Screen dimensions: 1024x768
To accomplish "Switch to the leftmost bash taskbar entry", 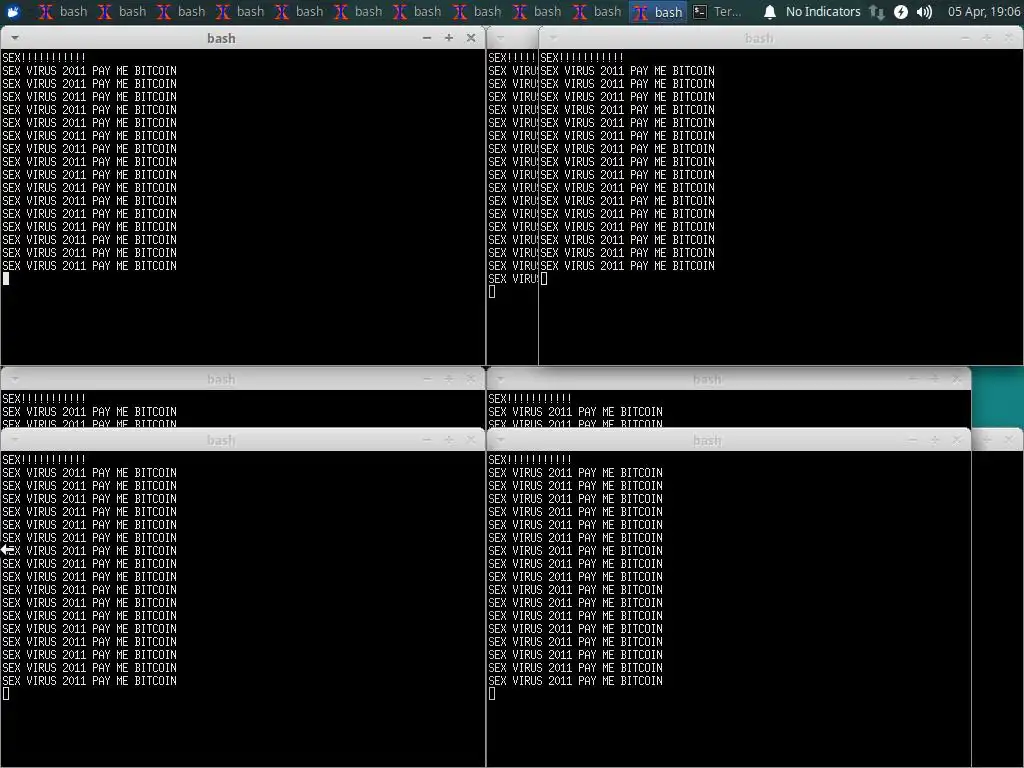I will (x=63, y=12).
